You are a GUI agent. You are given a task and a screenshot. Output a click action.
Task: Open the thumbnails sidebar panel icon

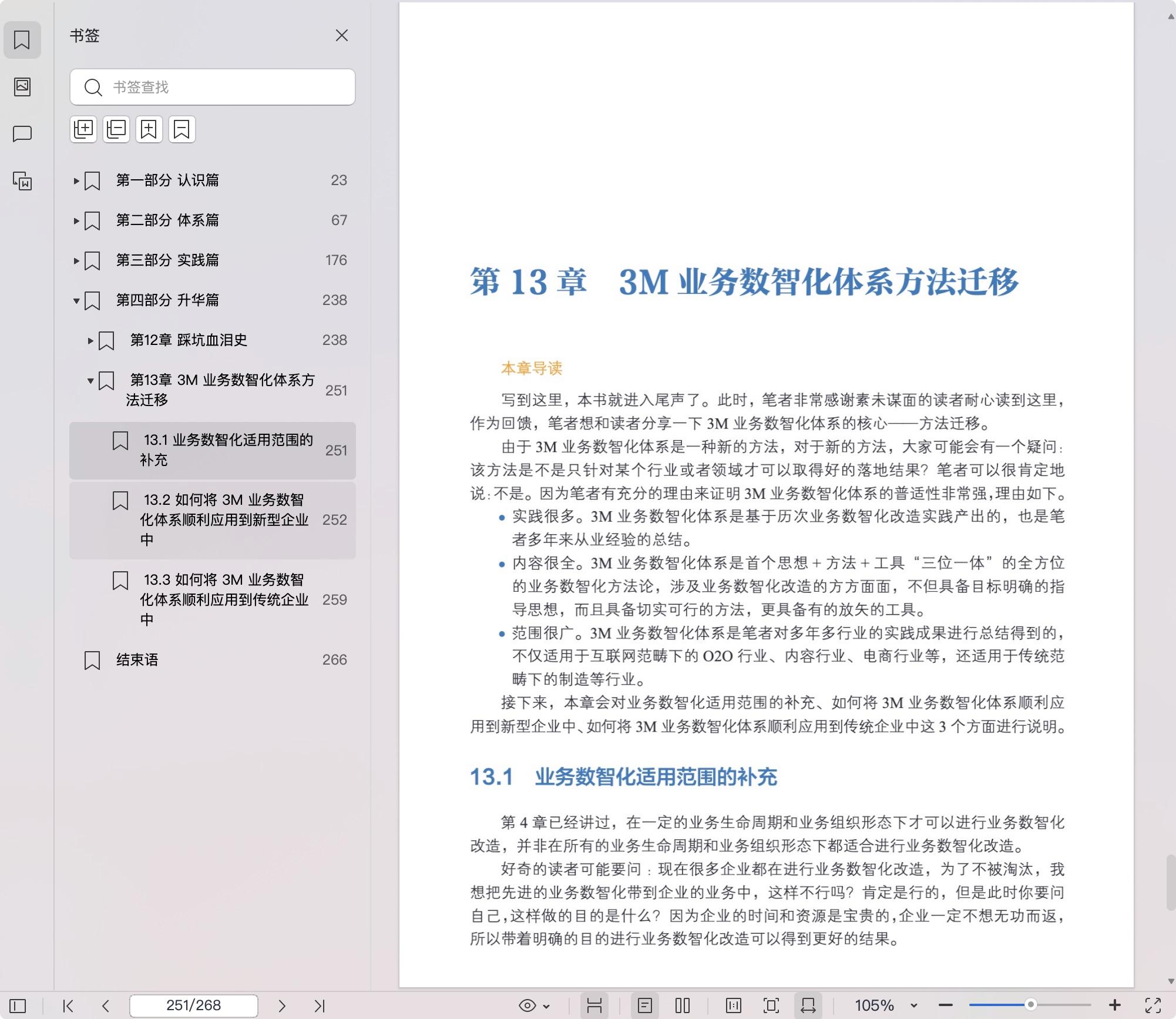22,87
